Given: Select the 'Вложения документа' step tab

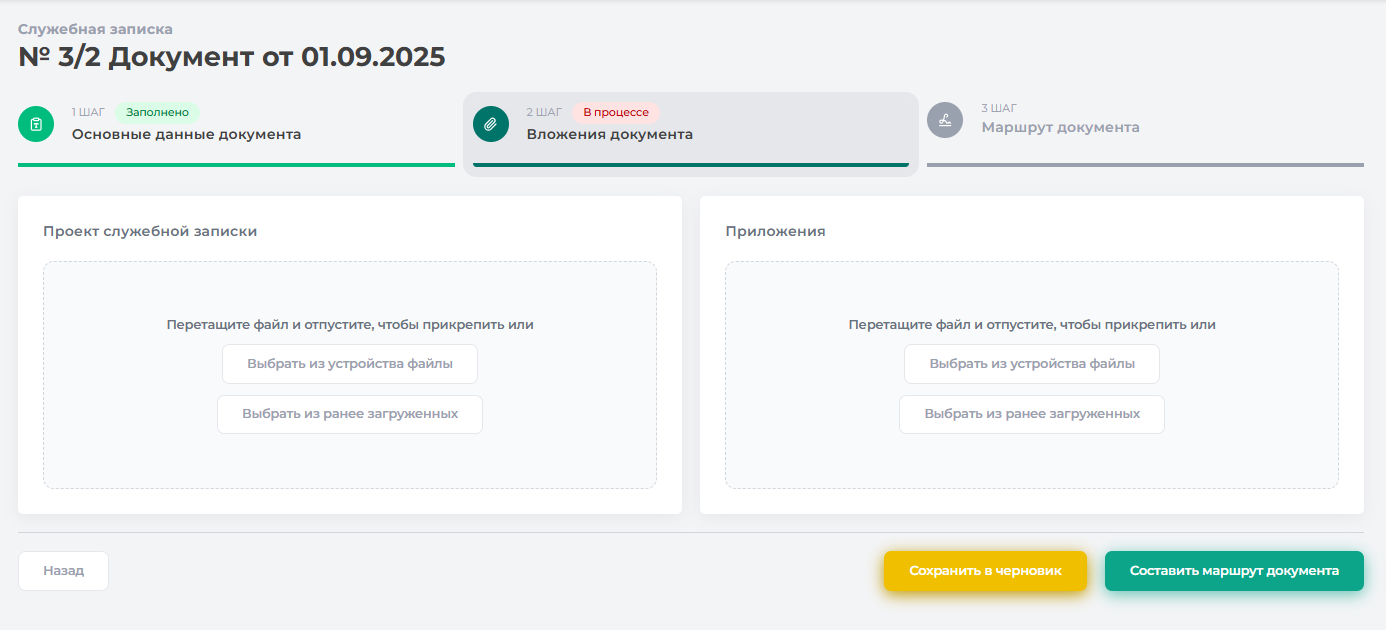Looking at the screenshot, I should tap(609, 134).
